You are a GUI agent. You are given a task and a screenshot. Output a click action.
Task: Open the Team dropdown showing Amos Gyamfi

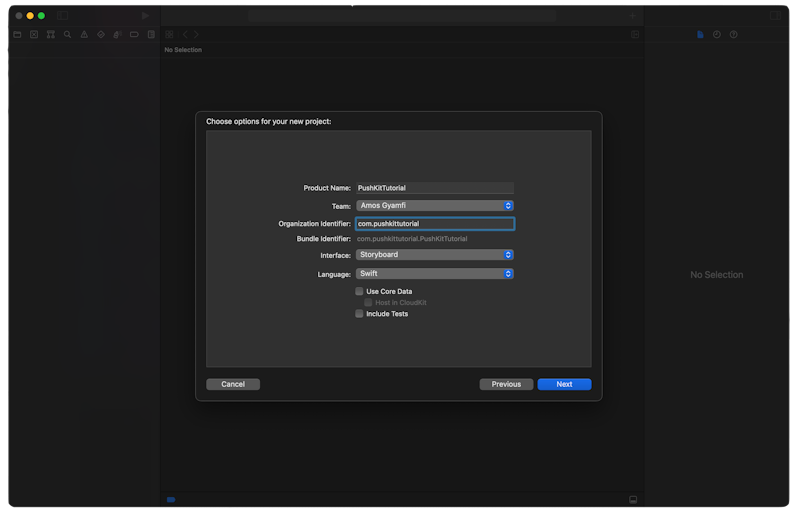tap(434, 206)
